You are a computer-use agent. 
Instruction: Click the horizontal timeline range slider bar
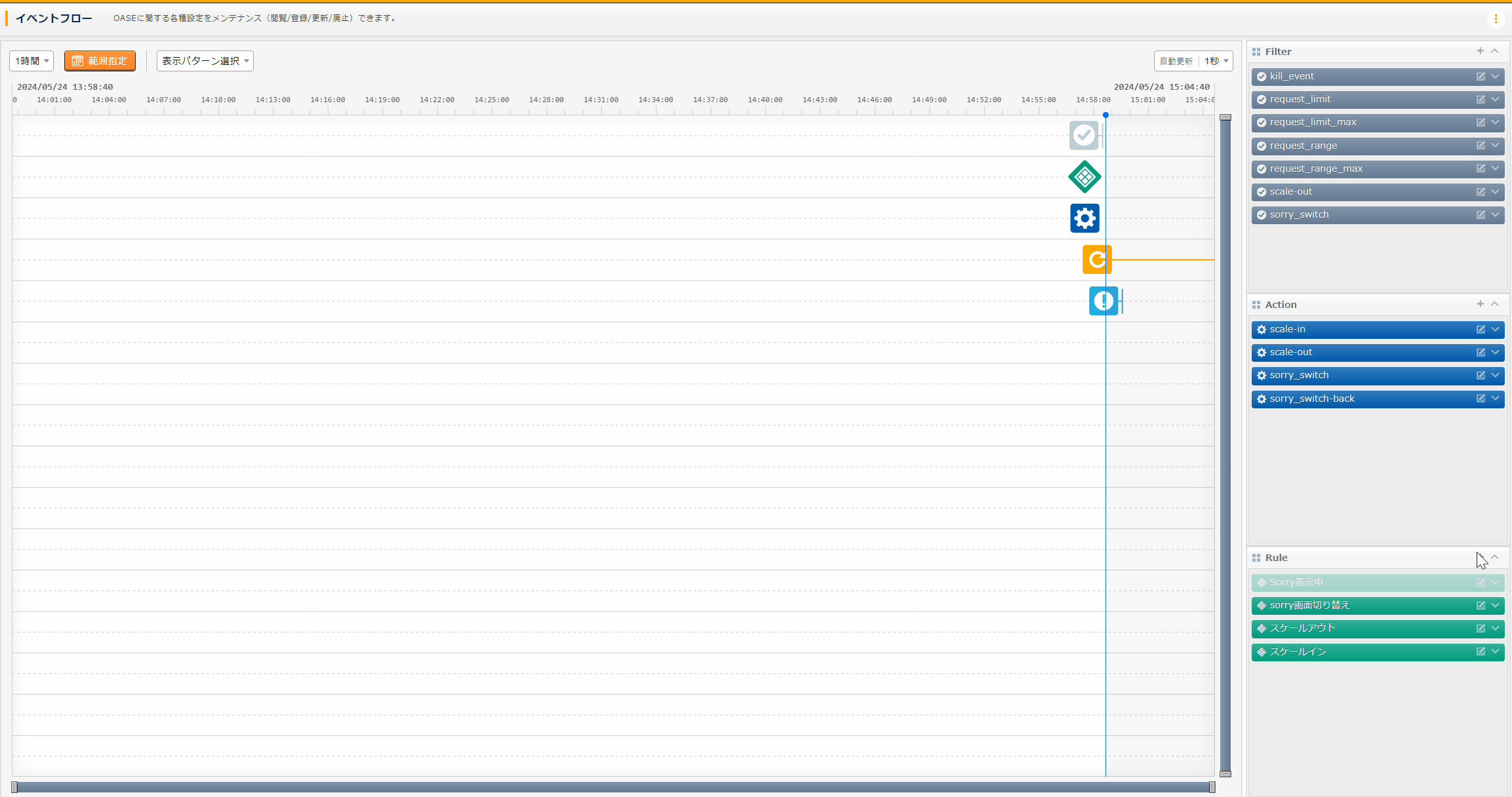tap(613, 787)
